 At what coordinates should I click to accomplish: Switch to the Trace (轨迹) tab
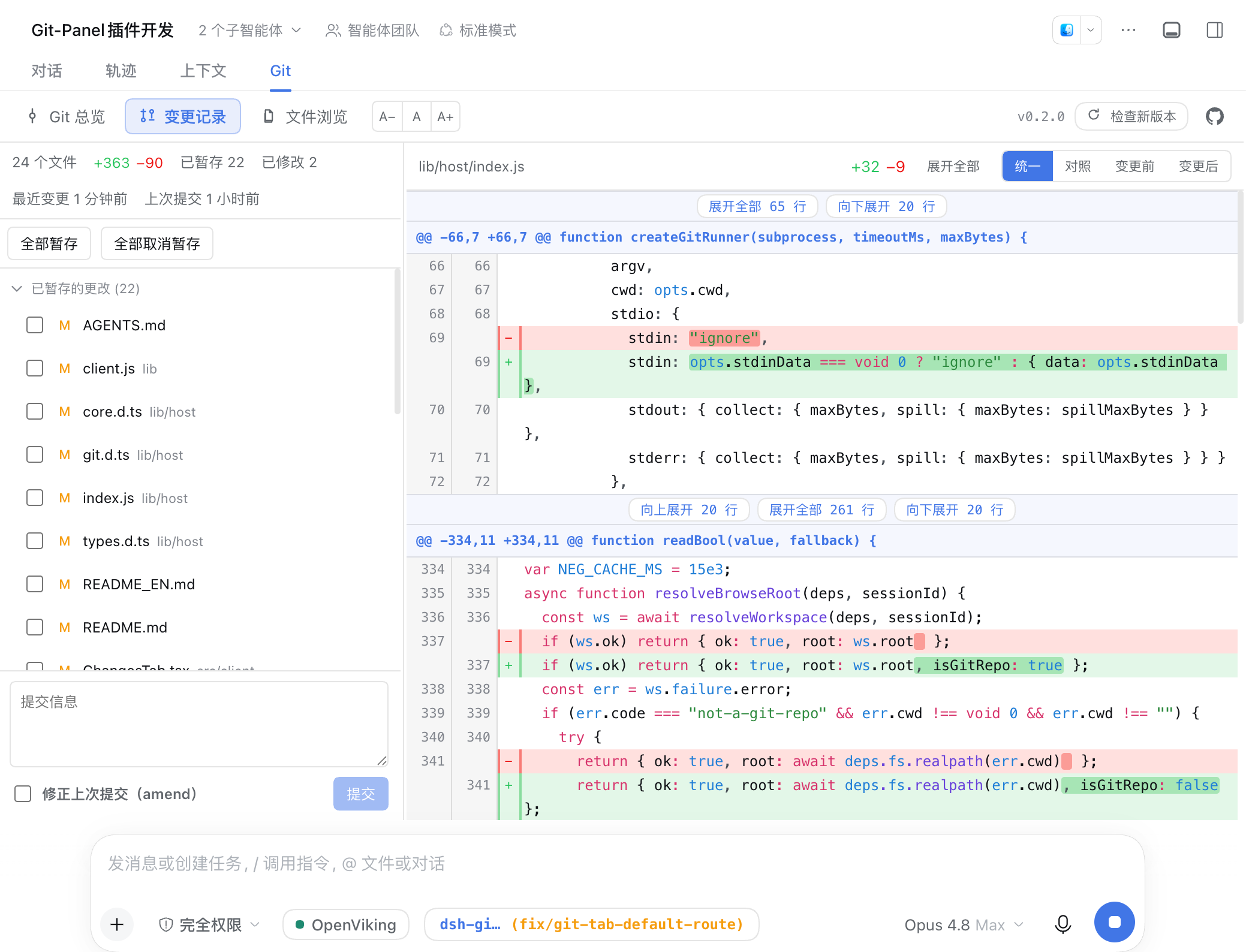click(121, 71)
